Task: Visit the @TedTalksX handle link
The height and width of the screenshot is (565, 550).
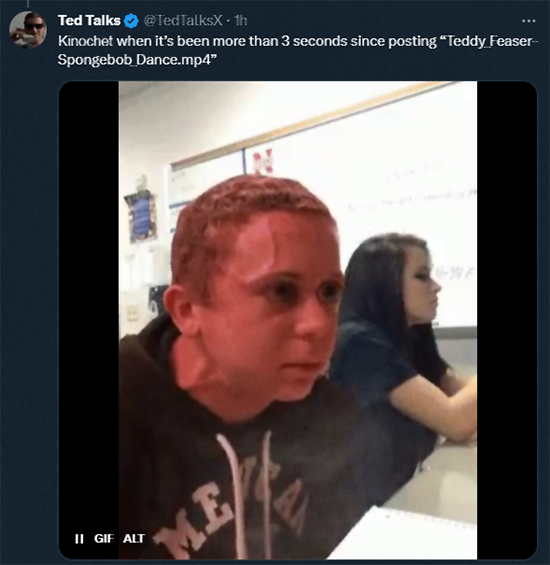Action: click(183, 21)
